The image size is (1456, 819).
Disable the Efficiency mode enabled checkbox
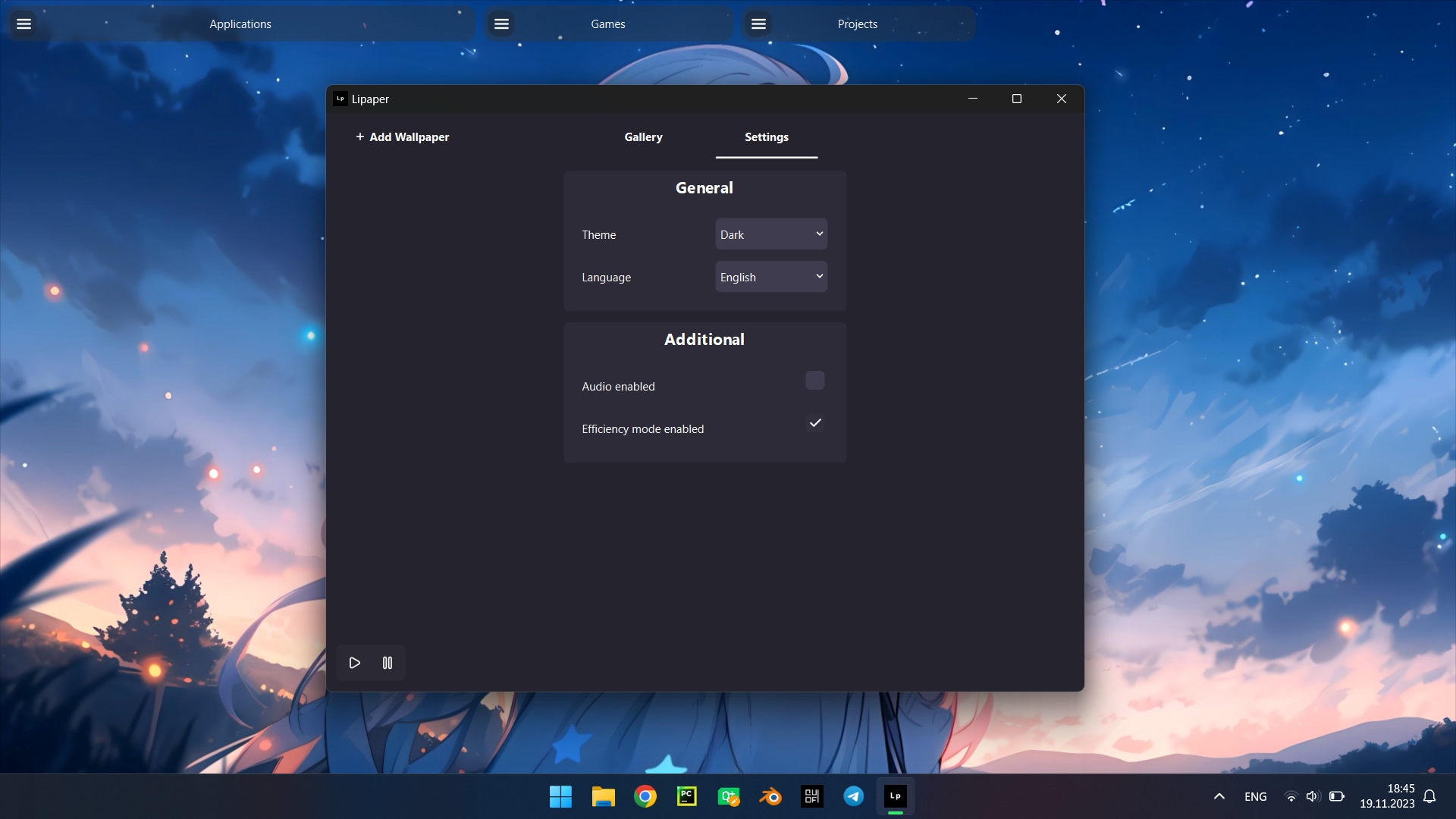814,423
